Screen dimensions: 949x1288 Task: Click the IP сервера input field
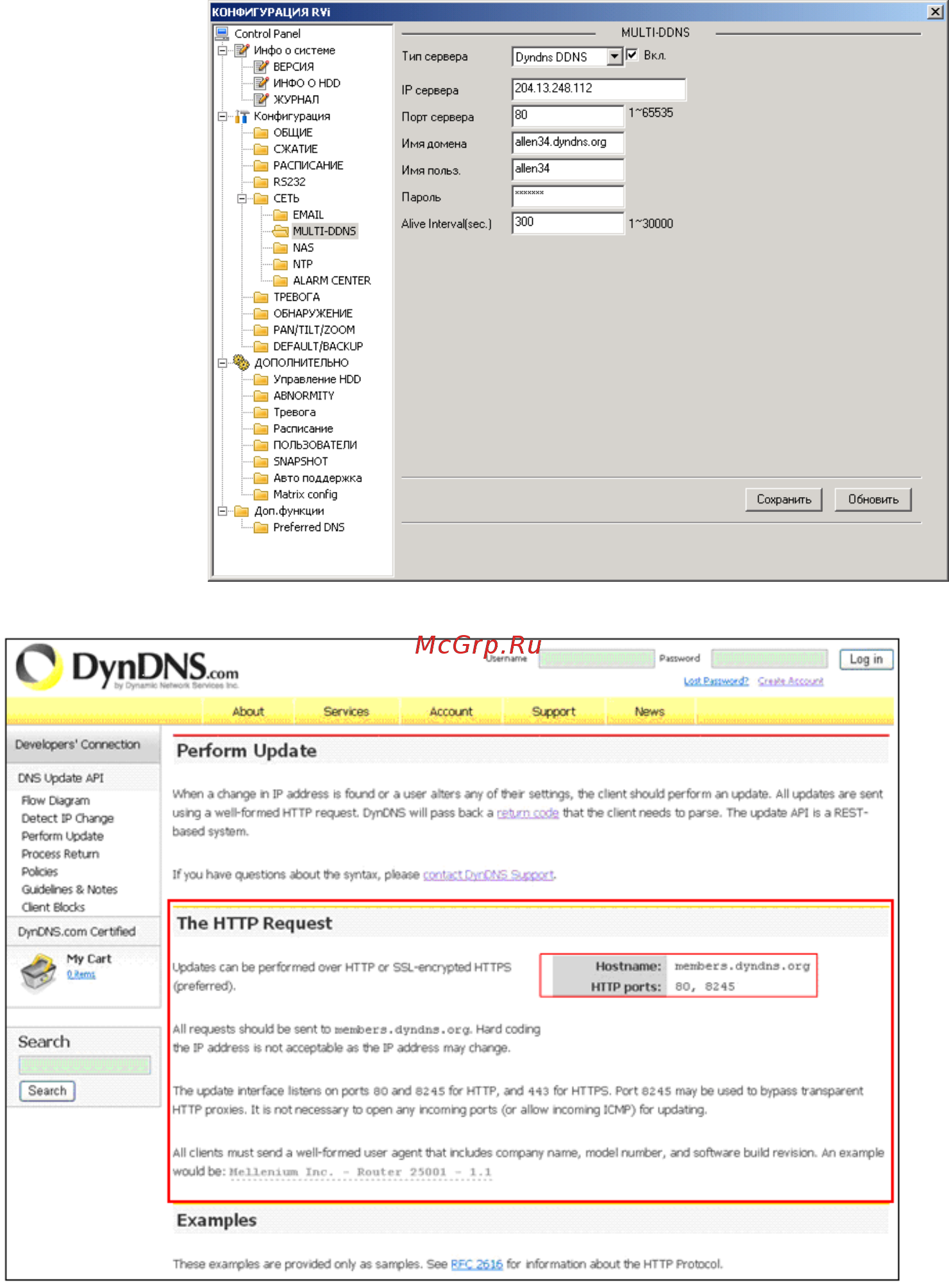[x=599, y=89]
